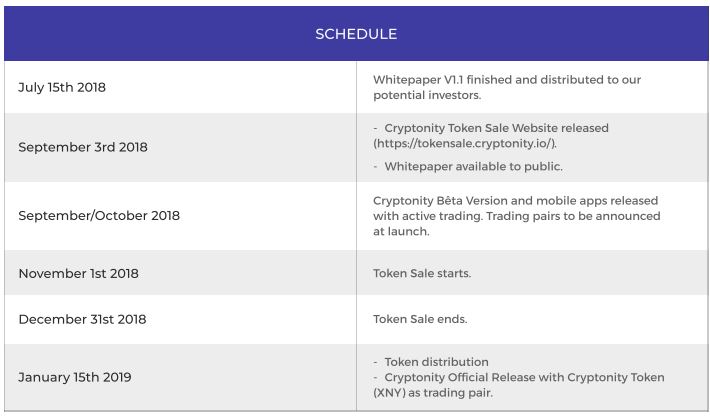Select the September 3rd 2018 date cell
This screenshot has height=418, width=710.
[83, 147]
